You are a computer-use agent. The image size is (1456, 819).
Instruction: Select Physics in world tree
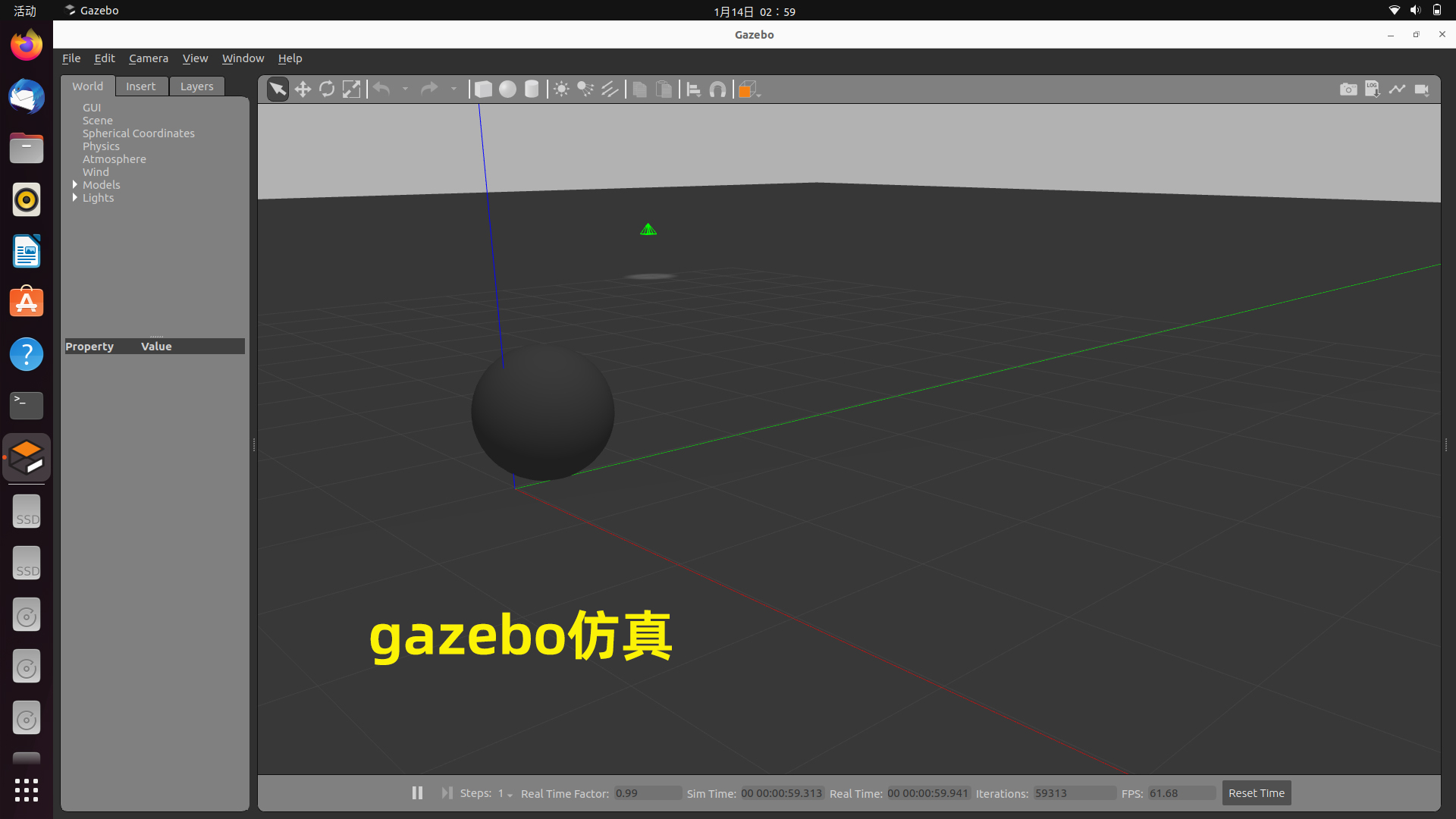[x=101, y=146]
